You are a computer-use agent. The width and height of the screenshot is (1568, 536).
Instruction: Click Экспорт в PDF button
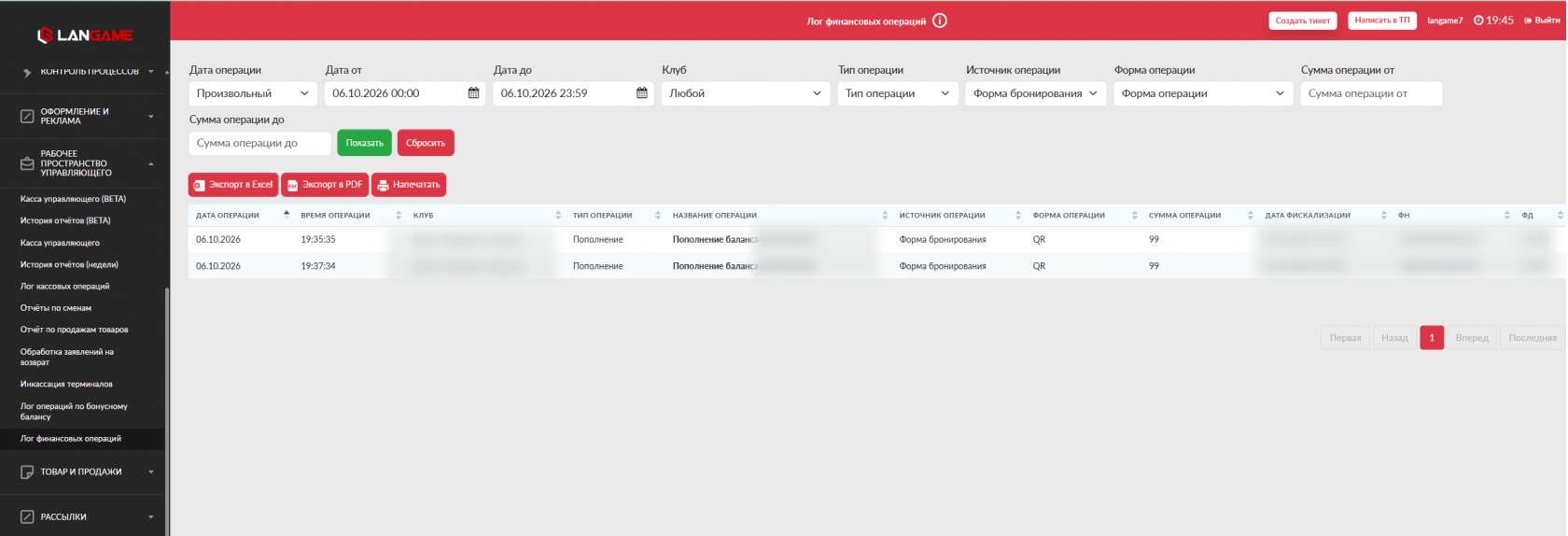coord(325,185)
